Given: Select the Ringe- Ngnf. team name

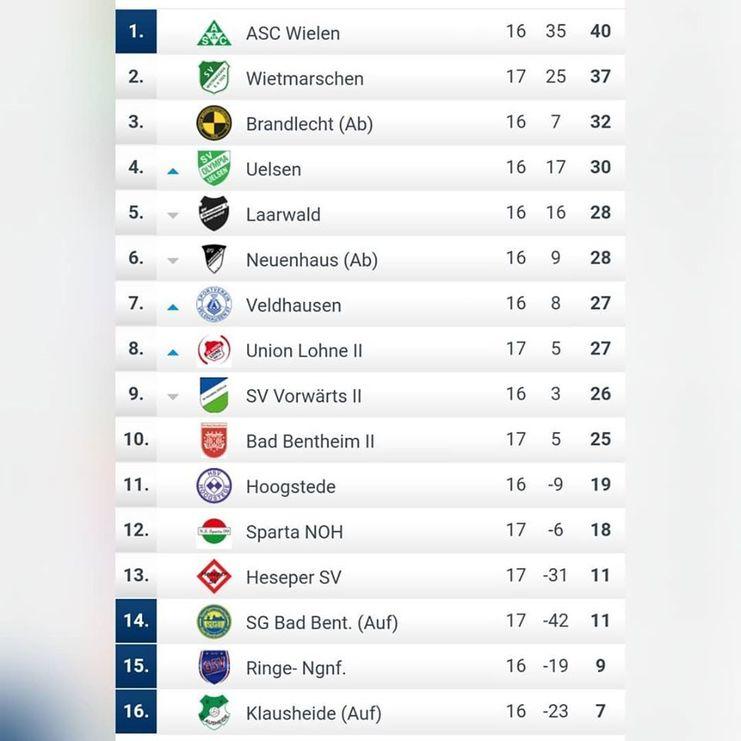Looking at the screenshot, I should (x=296, y=668).
